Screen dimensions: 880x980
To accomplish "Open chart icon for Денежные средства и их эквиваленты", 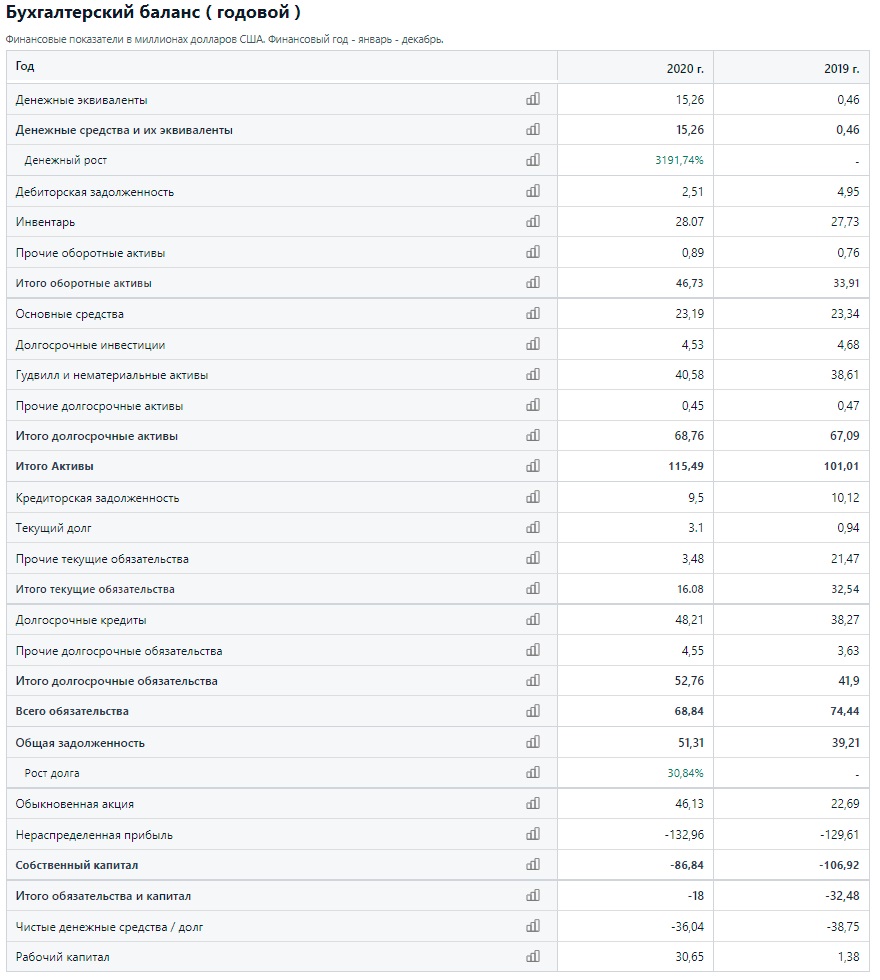I will pos(532,129).
